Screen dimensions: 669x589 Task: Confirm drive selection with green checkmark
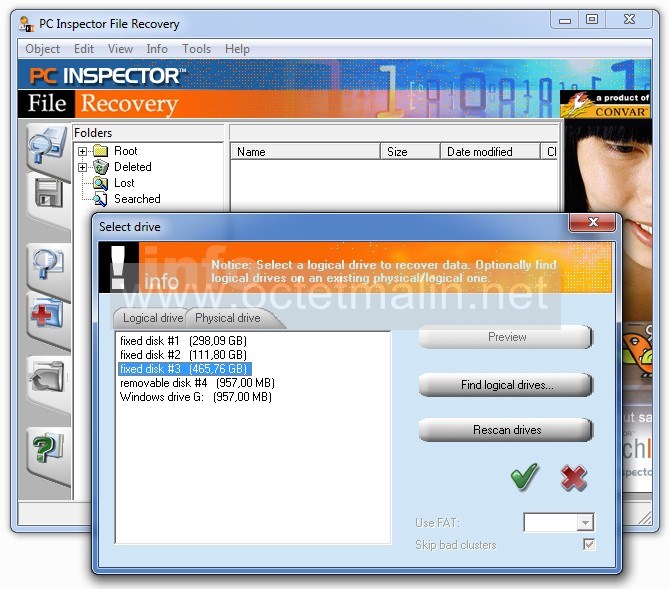(x=524, y=476)
